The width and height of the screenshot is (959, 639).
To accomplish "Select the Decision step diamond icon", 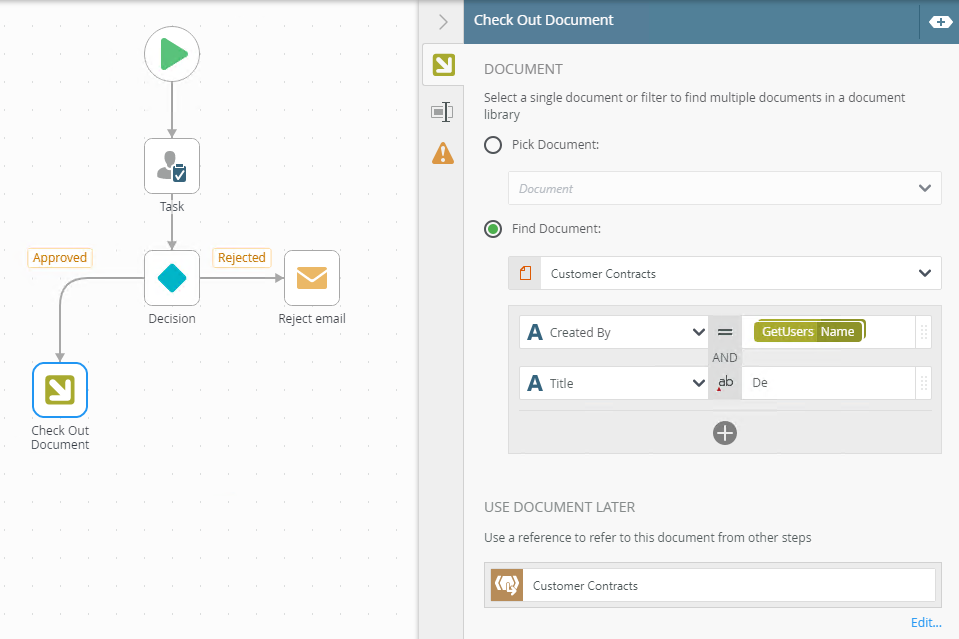I will pos(172,277).
